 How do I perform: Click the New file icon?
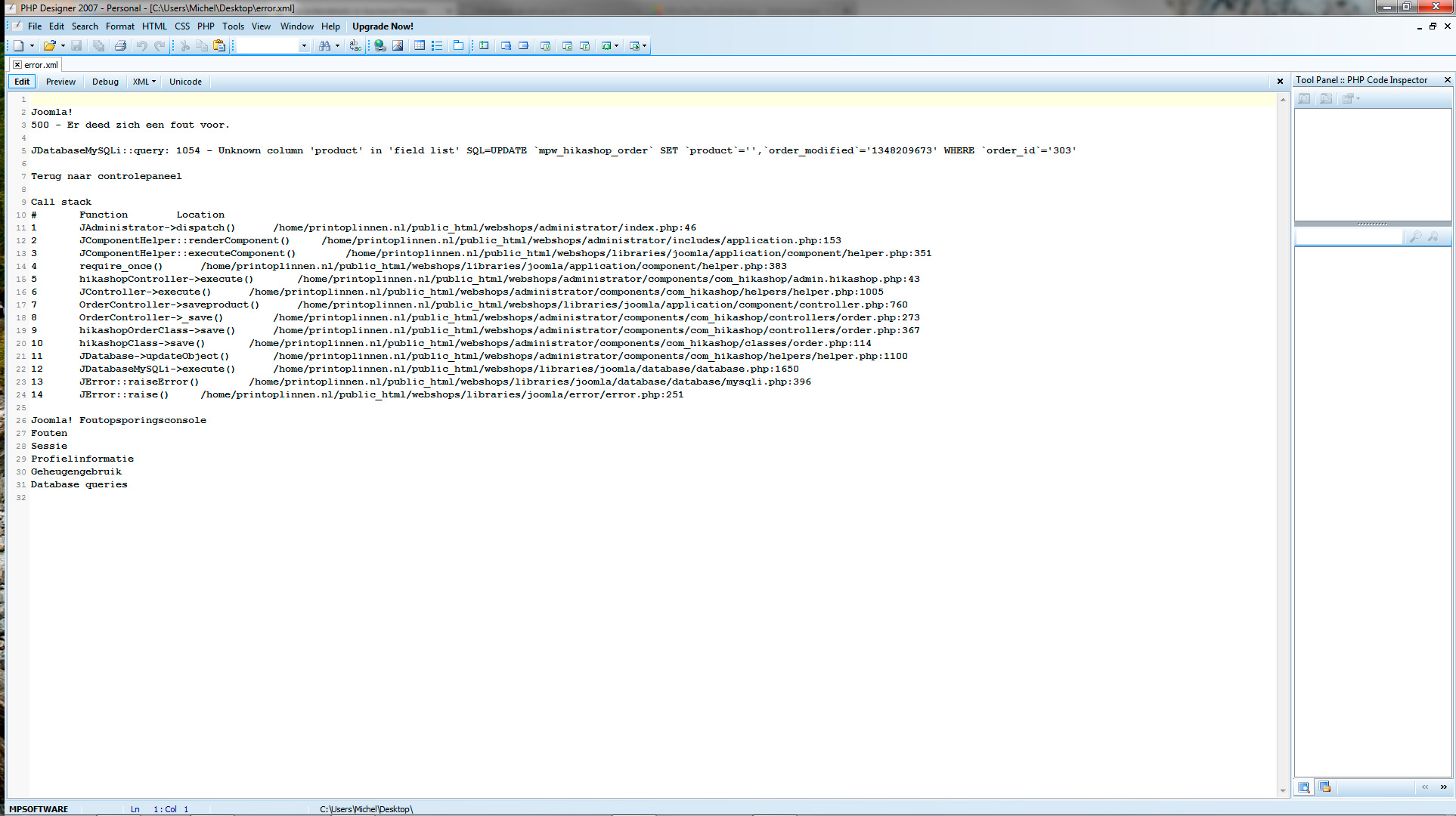coord(18,46)
